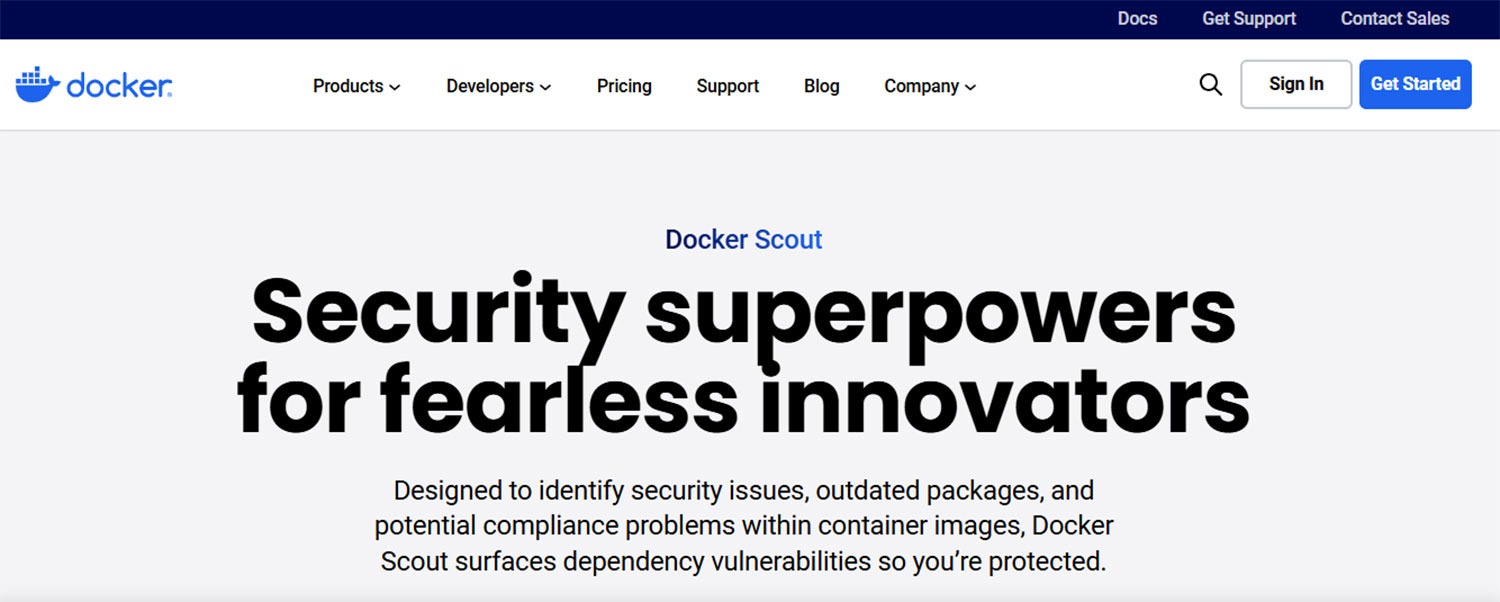
Task: Open the Developers dropdown menu
Action: [490, 86]
